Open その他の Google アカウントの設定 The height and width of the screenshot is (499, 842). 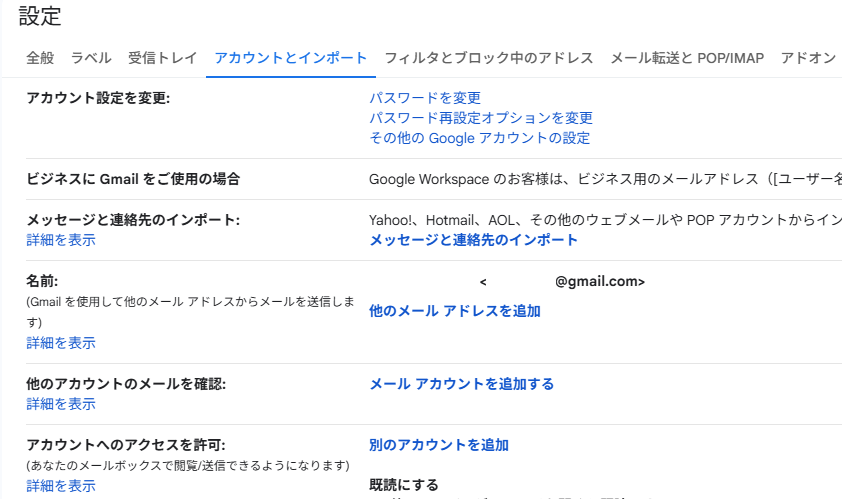479,138
